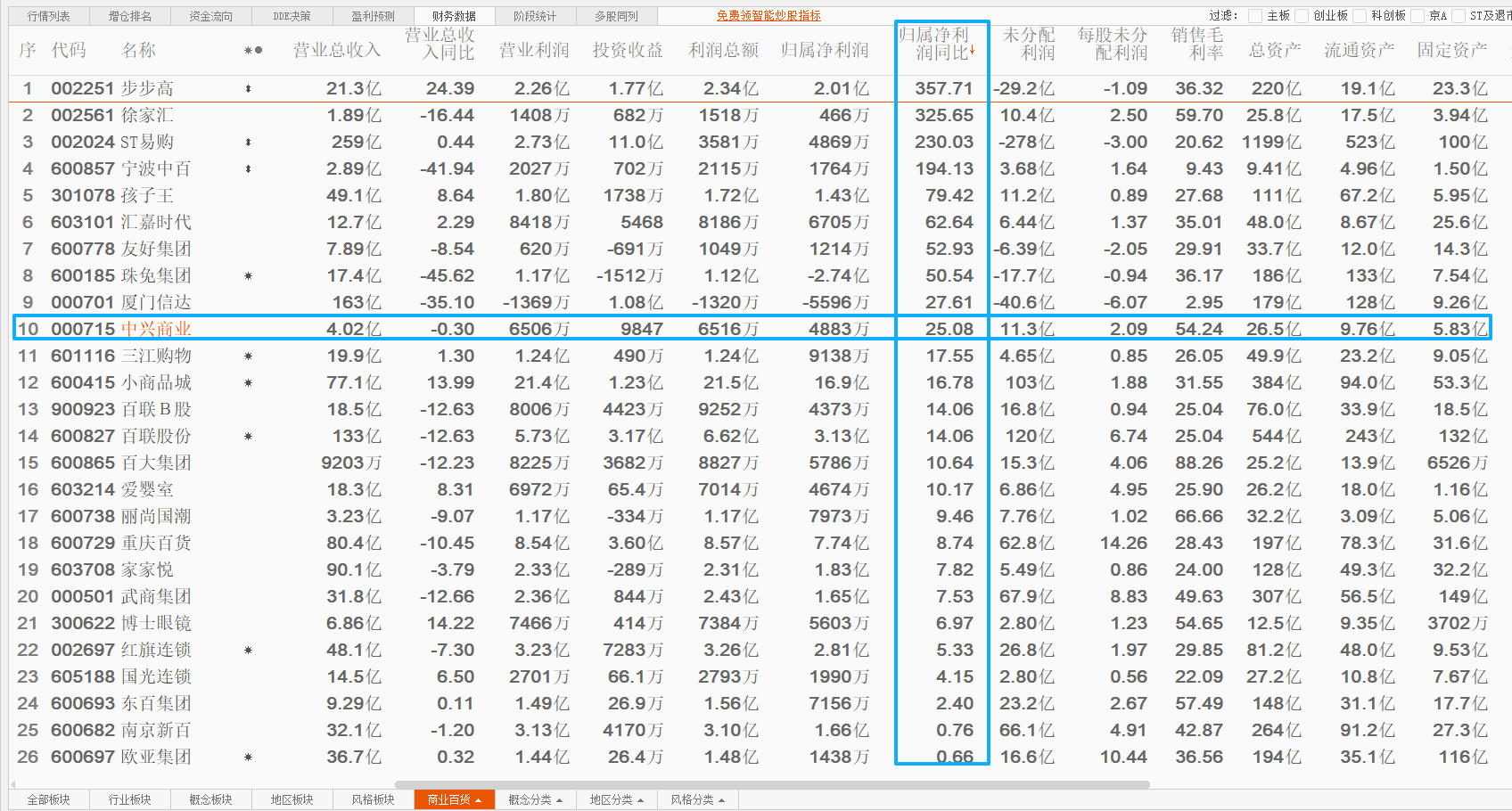Select stock row 汇嘉时代

pyautogui.click(x=752, y=222)
